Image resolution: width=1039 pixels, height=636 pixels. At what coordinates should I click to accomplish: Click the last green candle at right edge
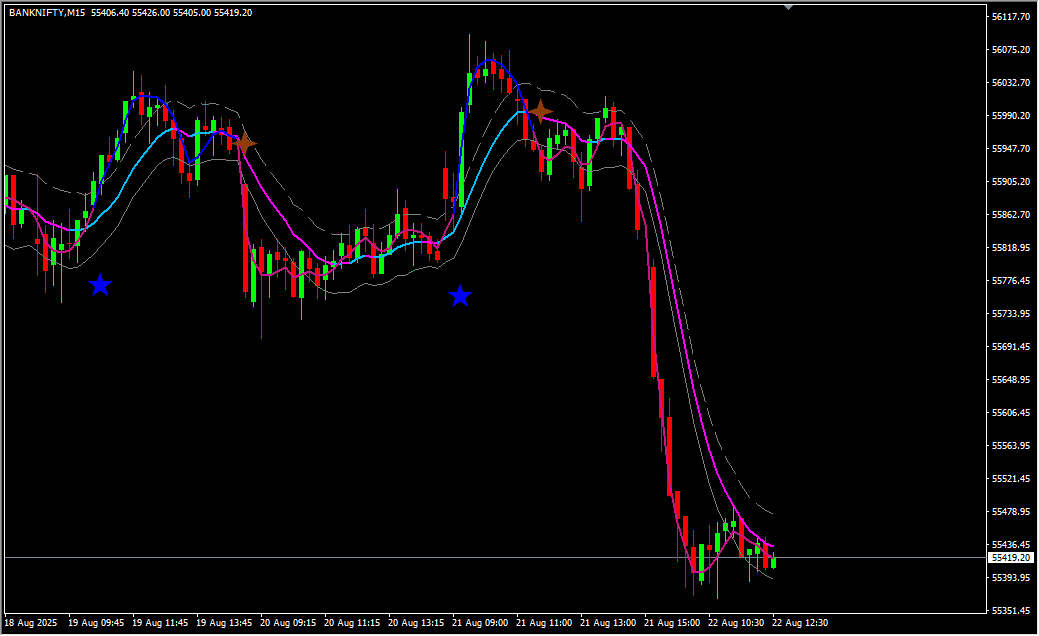pos(773,562)
